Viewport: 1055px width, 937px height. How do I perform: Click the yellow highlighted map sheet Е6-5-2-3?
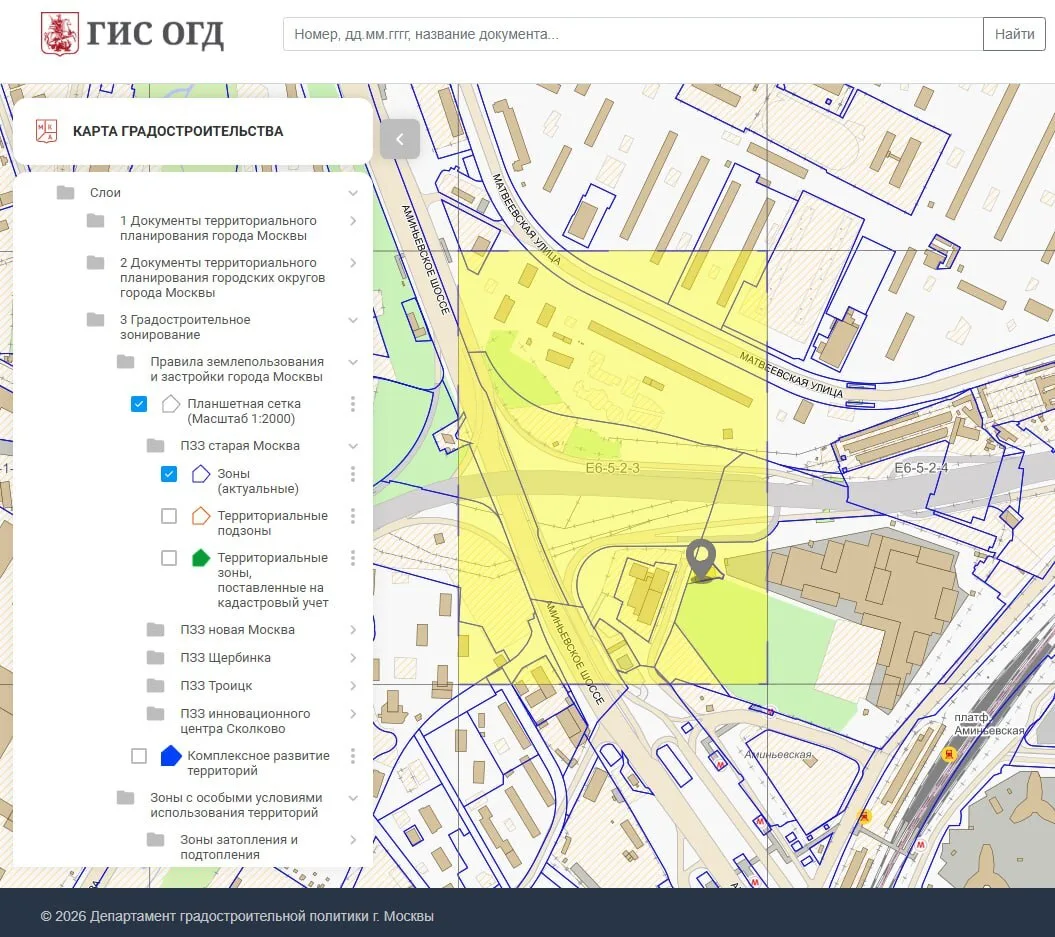tap(612, 467)
